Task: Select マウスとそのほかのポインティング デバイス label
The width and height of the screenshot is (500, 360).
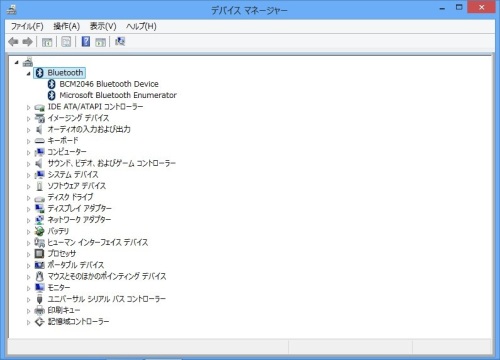Action: click(107, 276)
